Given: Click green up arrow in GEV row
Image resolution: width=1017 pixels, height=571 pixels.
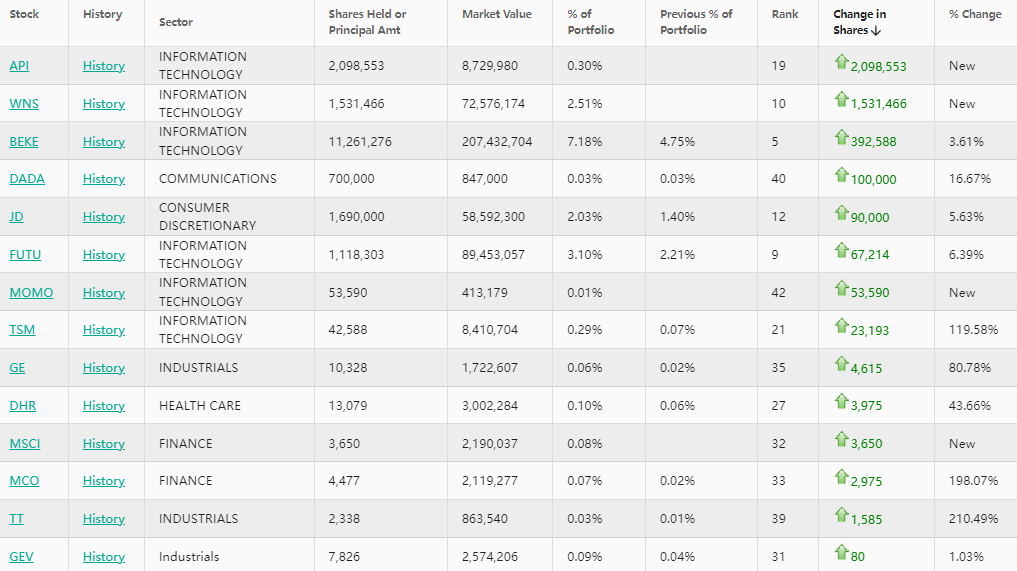Looking at the screenshot, I should 841,553.
